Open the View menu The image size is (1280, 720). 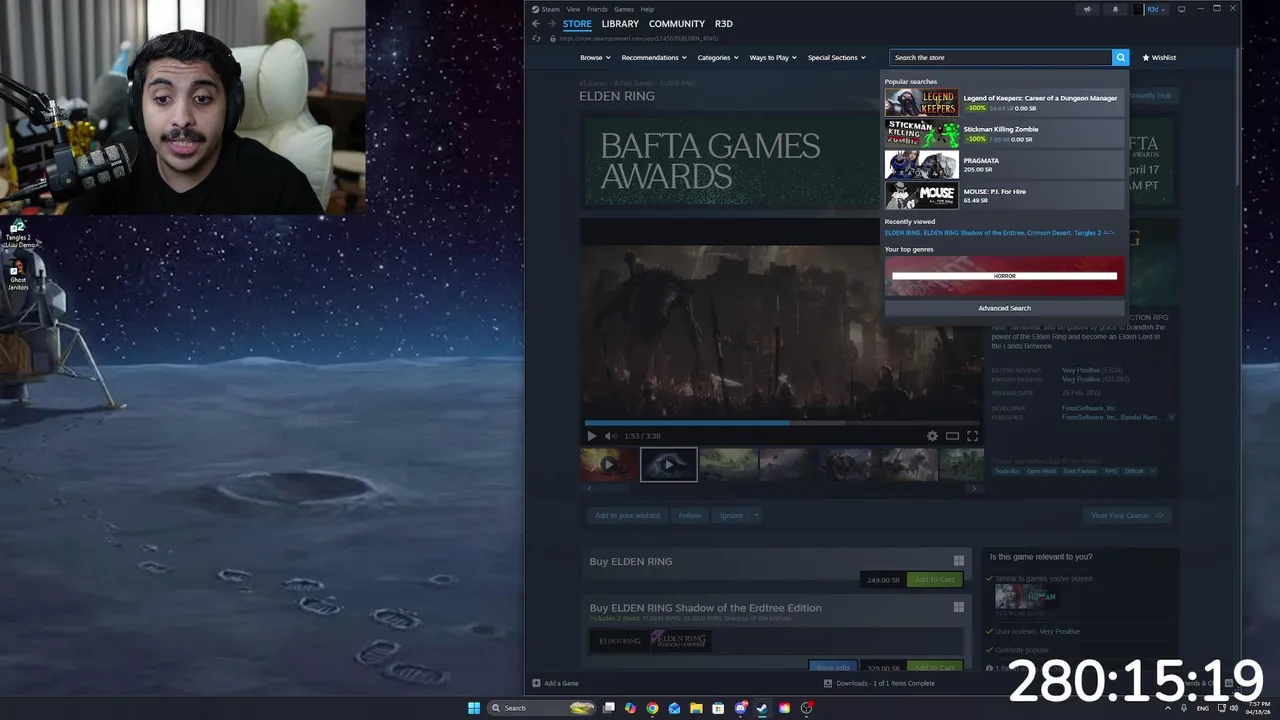coord(573,9)
